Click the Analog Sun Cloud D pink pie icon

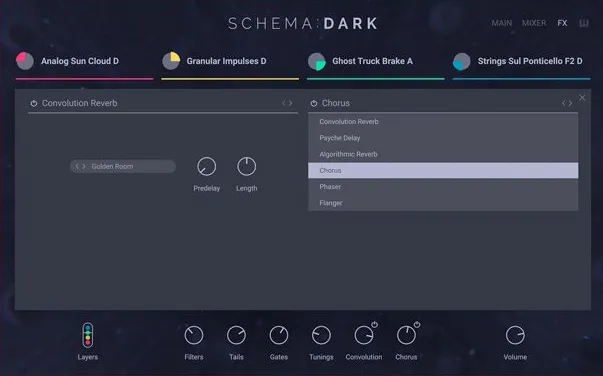pos(25,61)
